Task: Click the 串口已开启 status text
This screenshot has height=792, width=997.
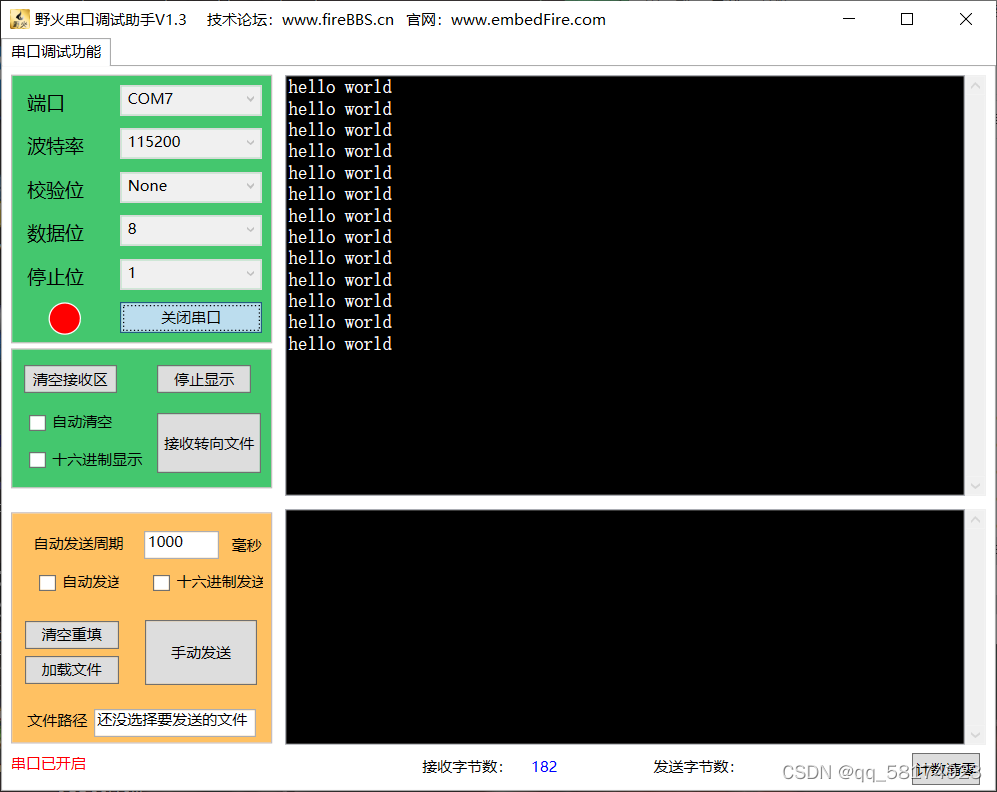Action: coord(48,763)
